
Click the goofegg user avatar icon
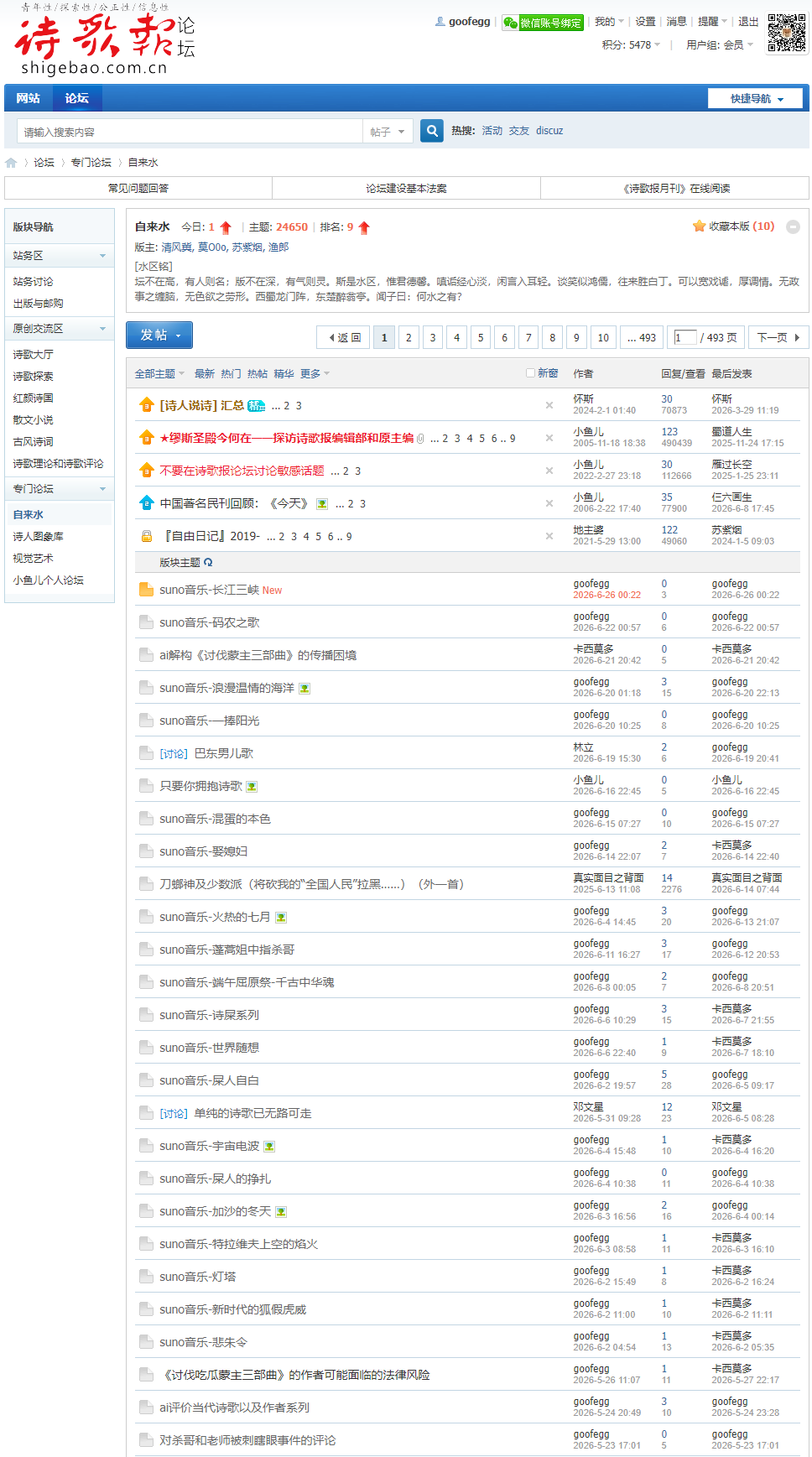point(440,22)
